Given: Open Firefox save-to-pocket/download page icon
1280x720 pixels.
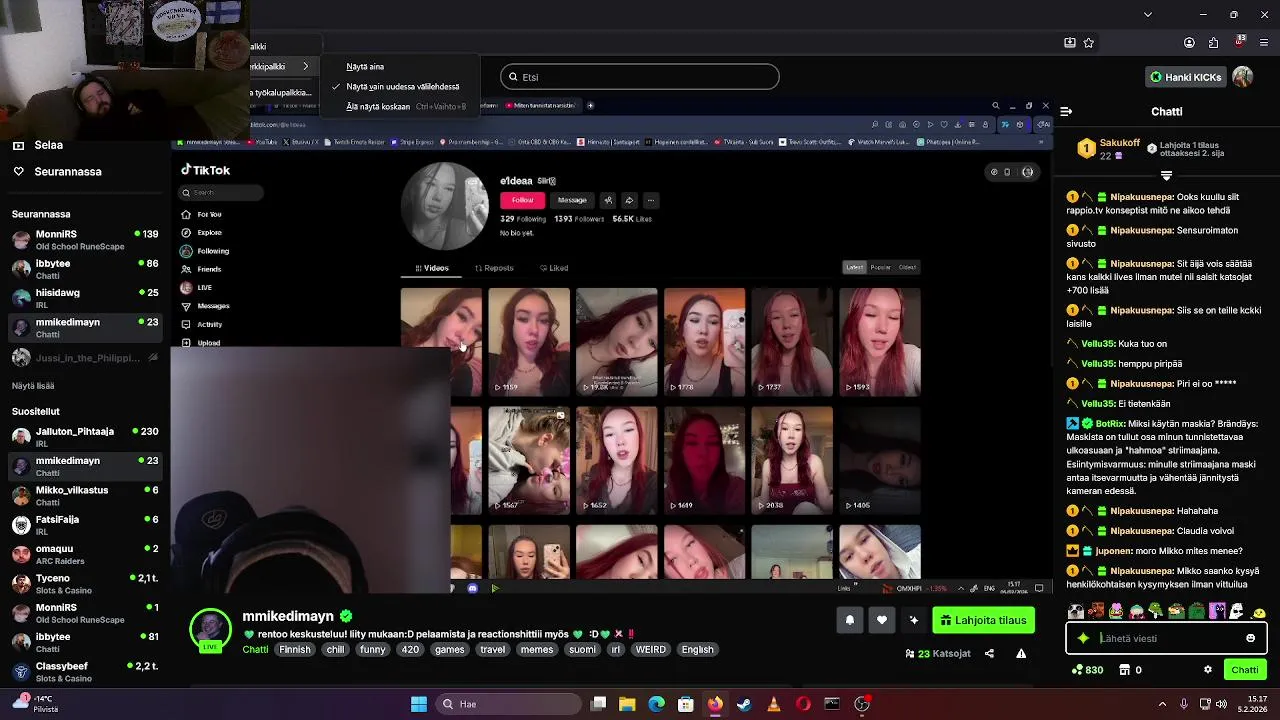Looking at the screenshot, I should [x=1069, y=43].
